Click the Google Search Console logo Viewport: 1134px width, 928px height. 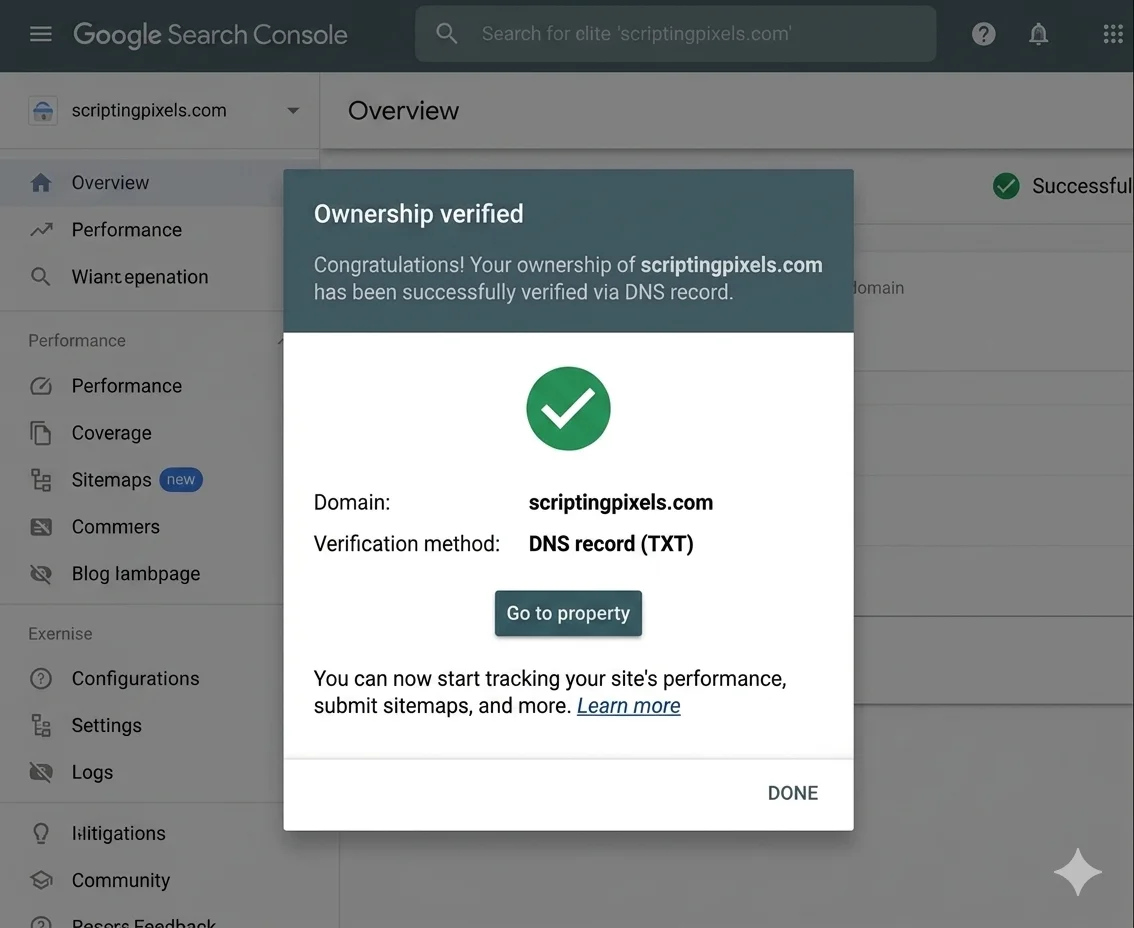[210, 35]
